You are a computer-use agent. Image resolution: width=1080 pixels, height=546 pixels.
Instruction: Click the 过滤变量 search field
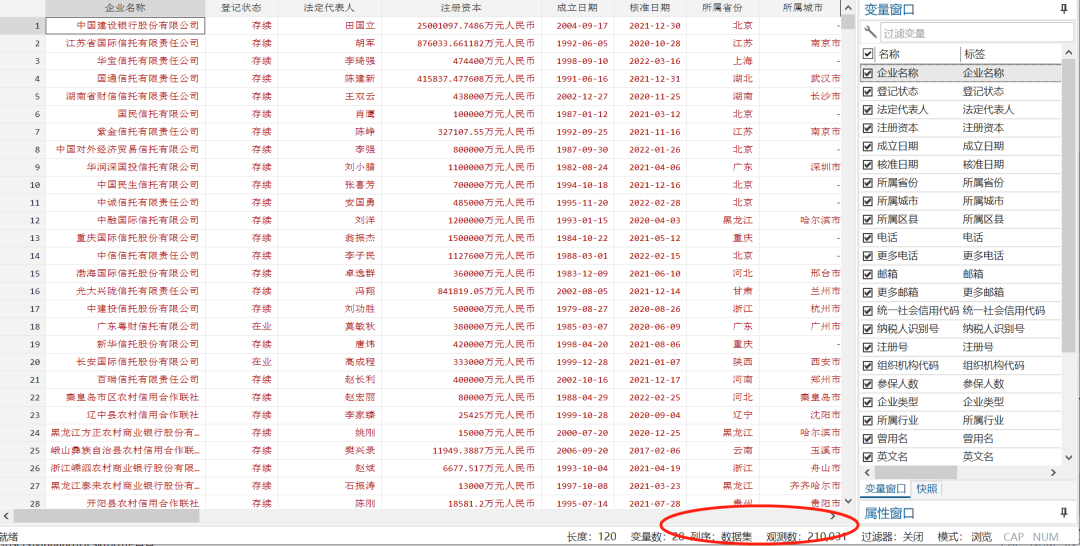(977, 32)
